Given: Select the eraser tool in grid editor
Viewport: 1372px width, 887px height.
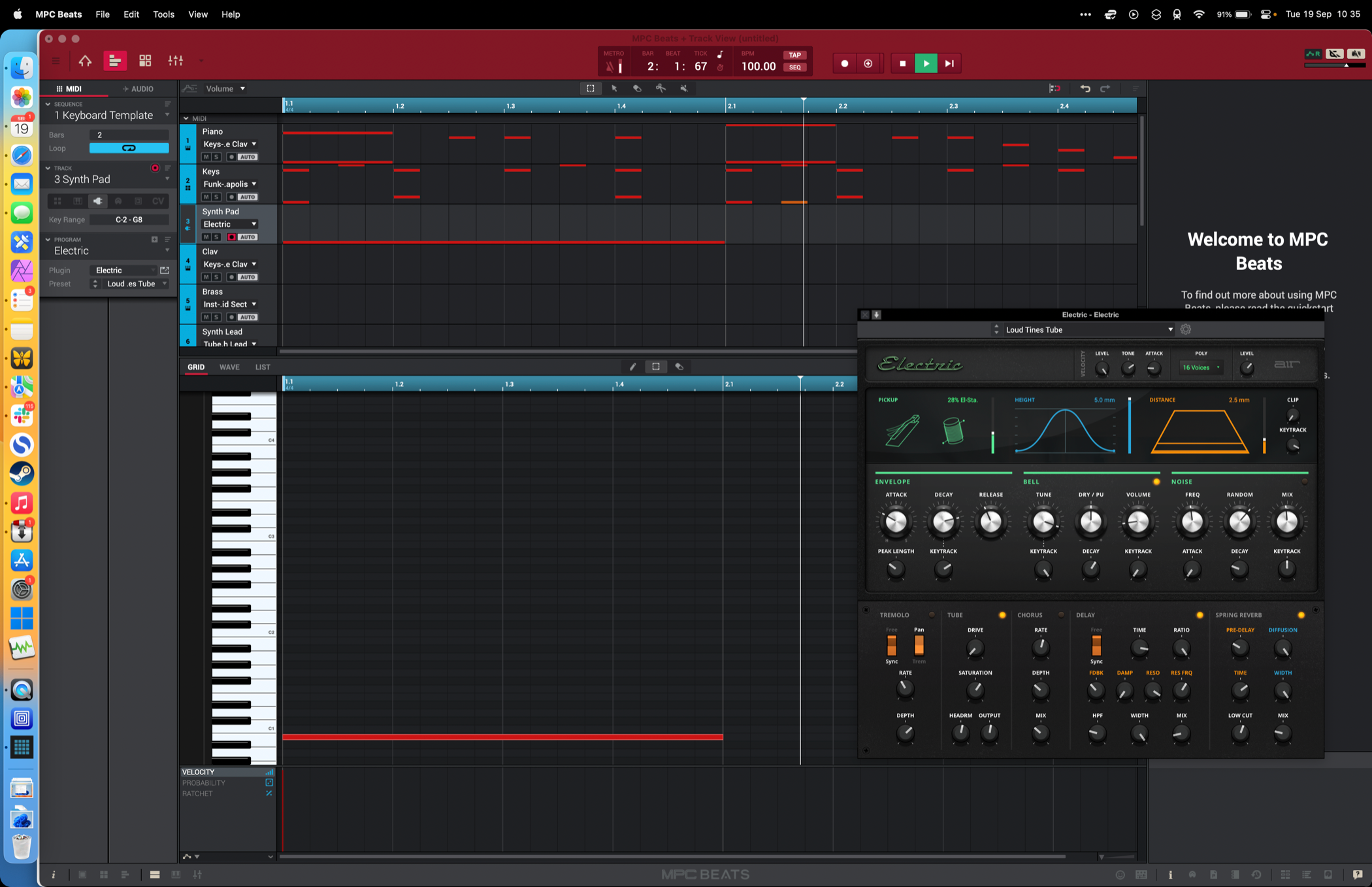Looking at the screenshot, I should 679,367.
